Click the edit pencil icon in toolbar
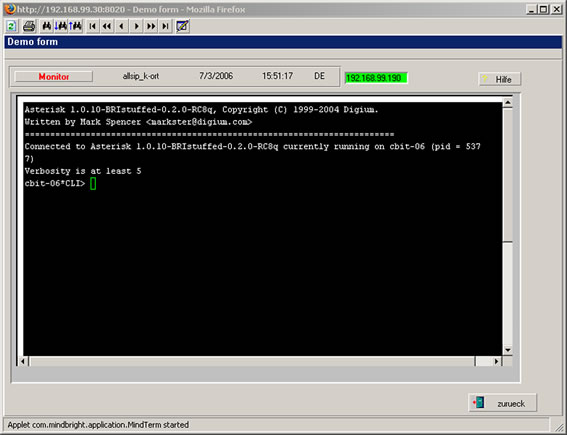This screenshot has width=567, height=435. (x=183, y=26)
